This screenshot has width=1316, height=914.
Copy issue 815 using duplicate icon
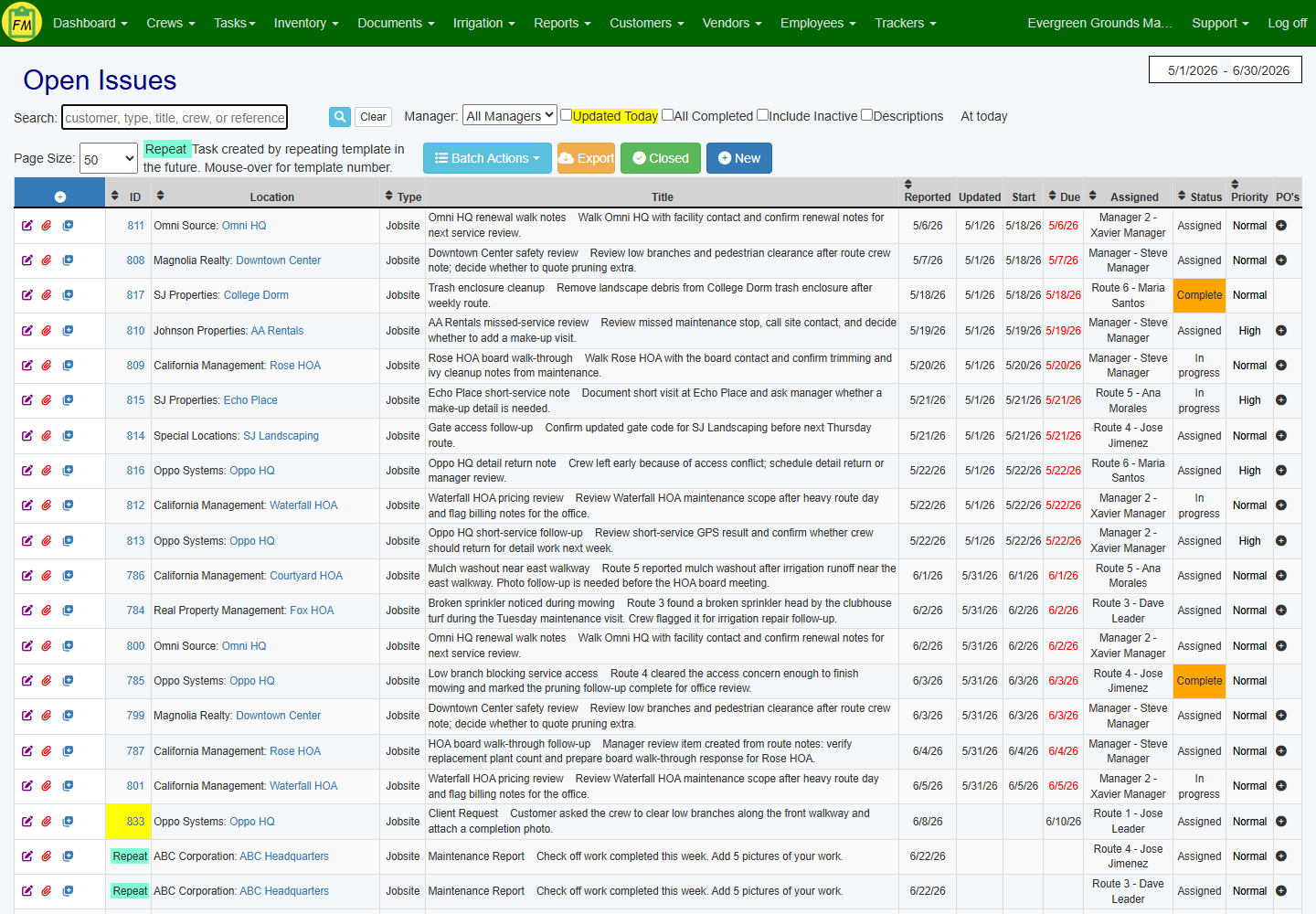68,400
